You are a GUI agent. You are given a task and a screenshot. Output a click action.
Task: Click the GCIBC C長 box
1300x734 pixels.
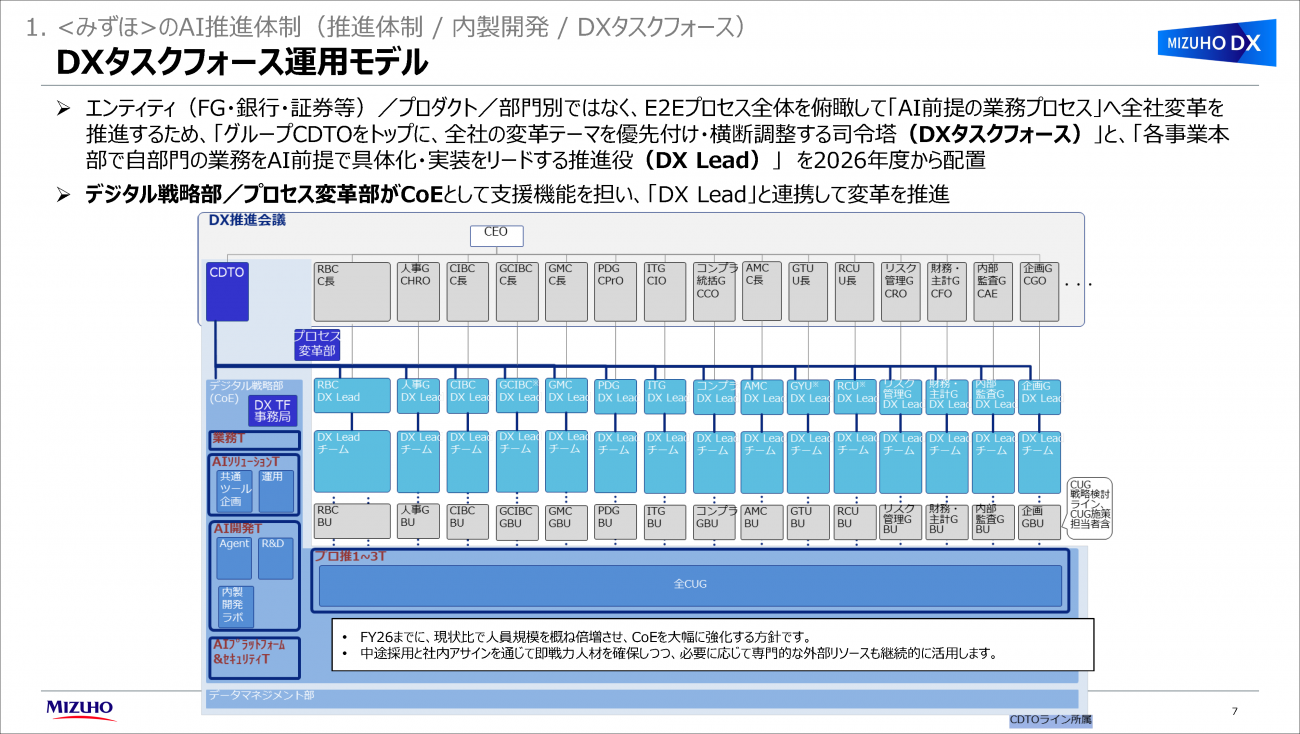tap(516, 292)
